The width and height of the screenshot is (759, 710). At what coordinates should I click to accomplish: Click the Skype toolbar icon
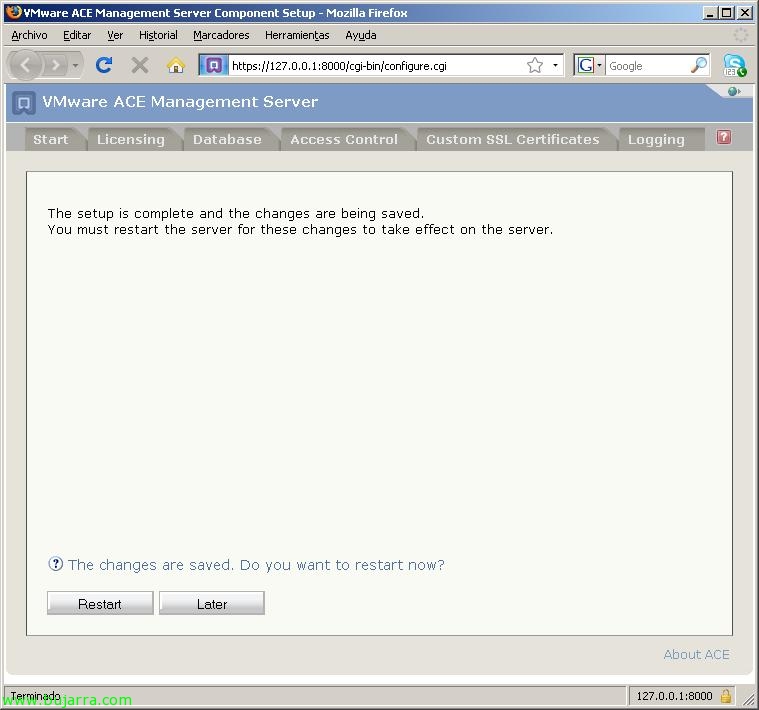735,65
